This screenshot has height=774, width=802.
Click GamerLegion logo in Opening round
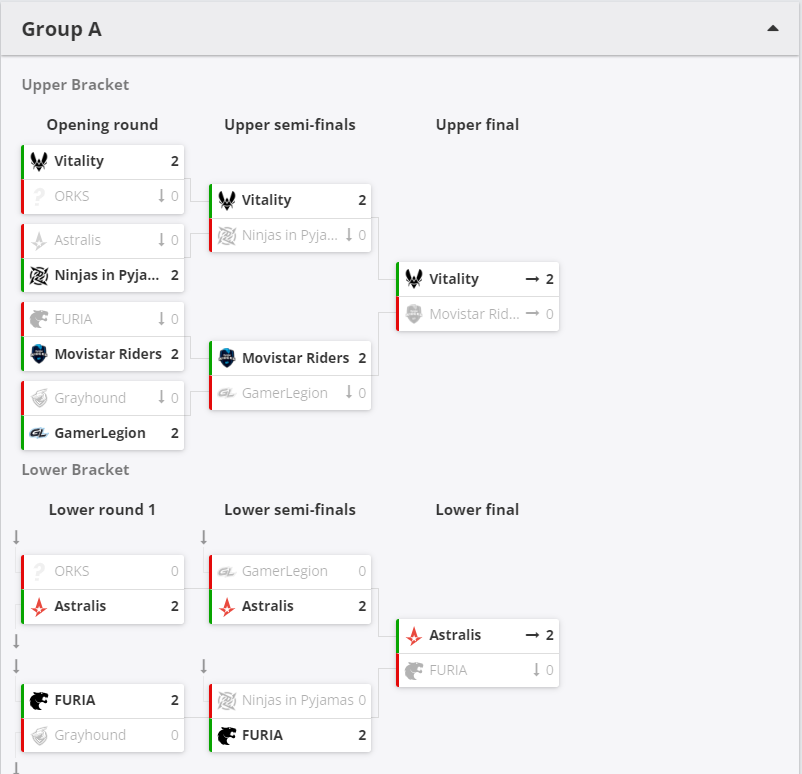(x=39, y=433)
